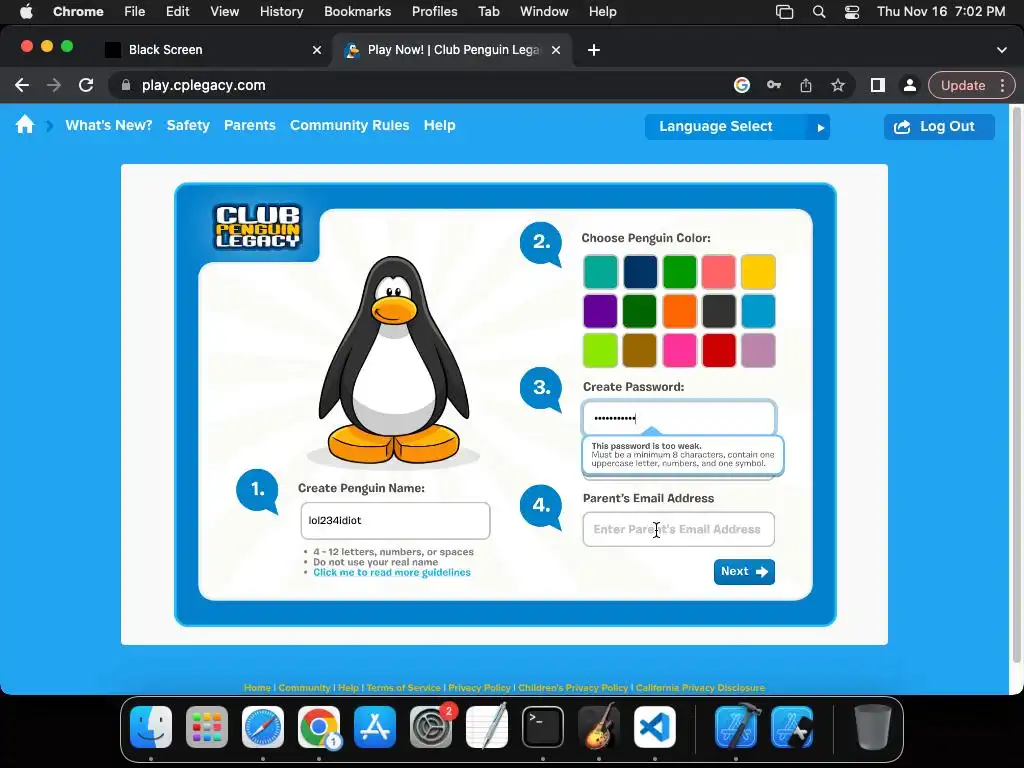Open the tab search chevron in Chrome
This screenshot has height=768, width=1024.
pyautogui.click(x=1002, y=50)
